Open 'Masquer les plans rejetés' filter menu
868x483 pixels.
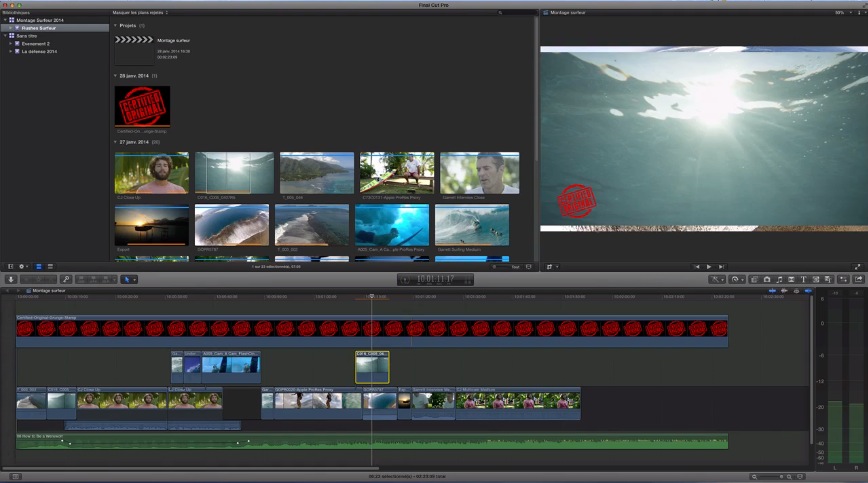click(141, 13)
